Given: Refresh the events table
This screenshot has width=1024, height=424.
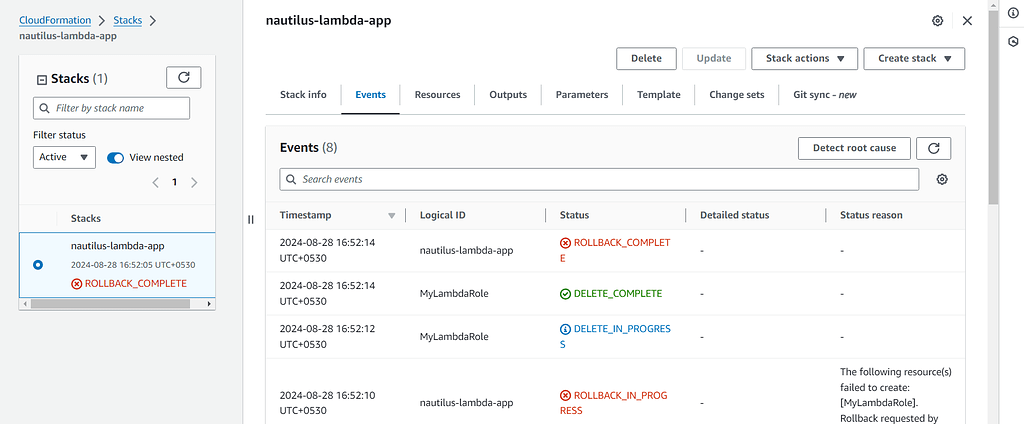Looking at the screenshot, I should click(933, 148).
